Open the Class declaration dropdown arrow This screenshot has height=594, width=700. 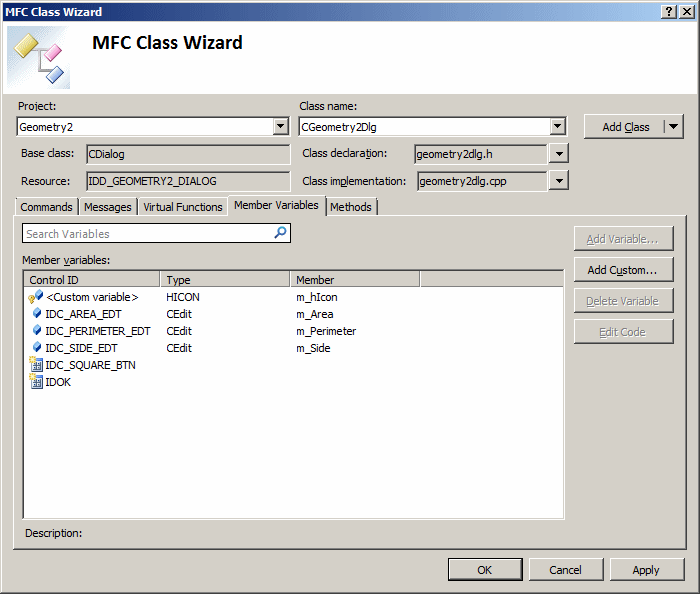click(559, 154)
